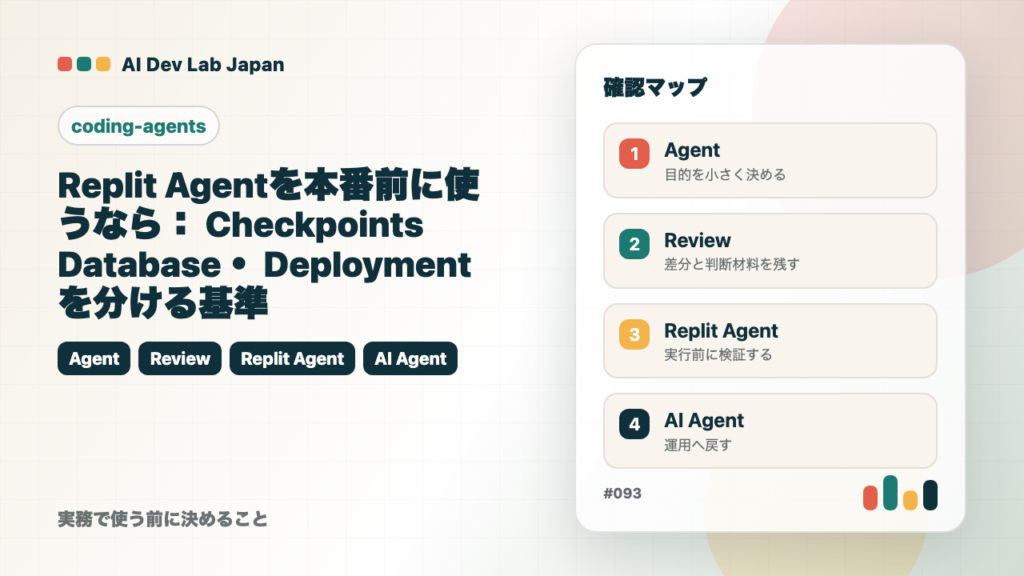Click the 運用へ戻す subtitle

(x=697, y=445)
